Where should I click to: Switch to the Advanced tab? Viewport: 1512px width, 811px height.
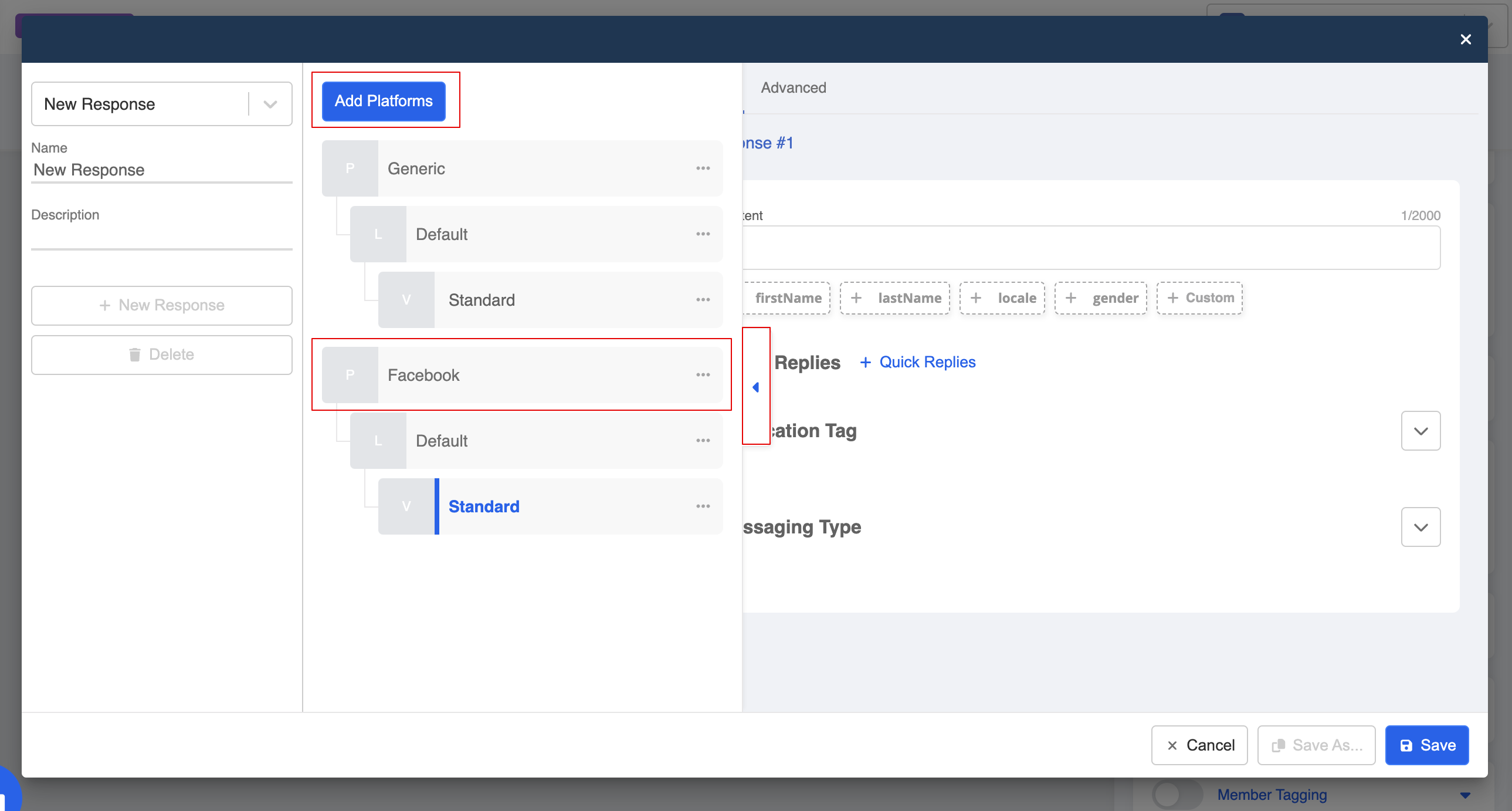pos(793,87)
